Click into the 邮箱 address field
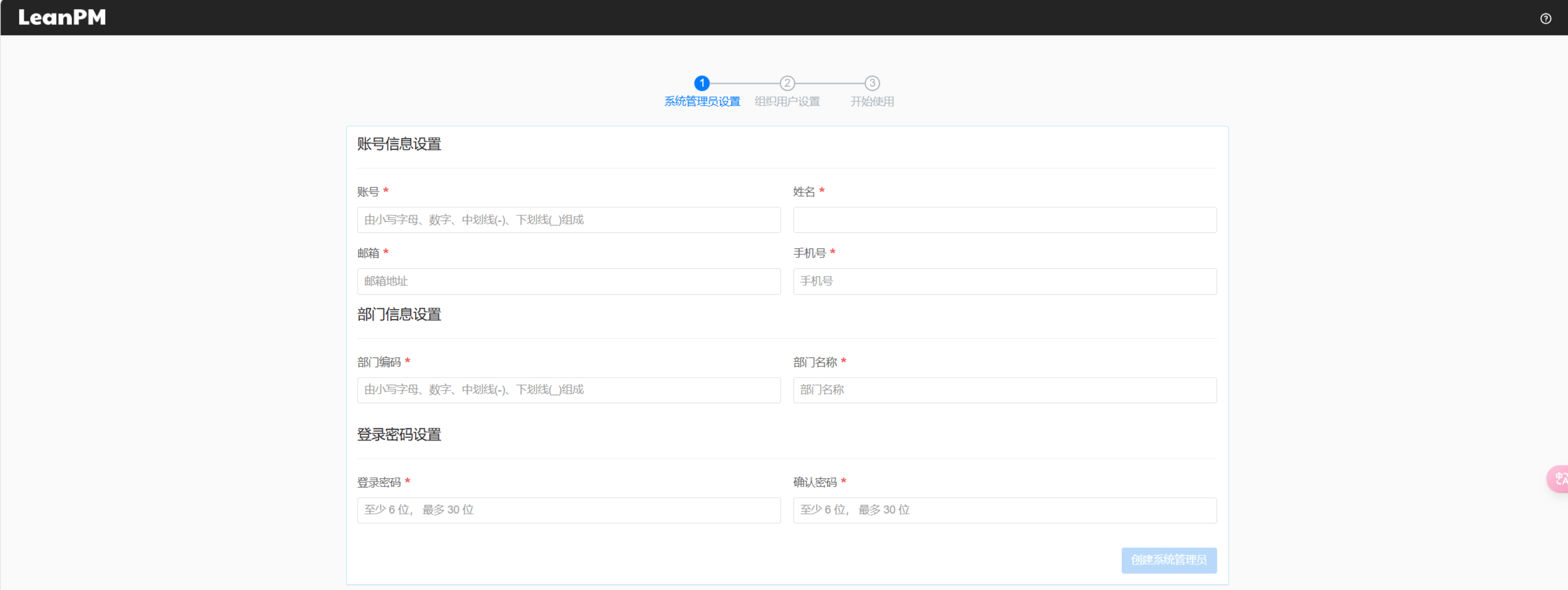The height and width of the screenshot is (590, 1568). [x=568, y=281]
